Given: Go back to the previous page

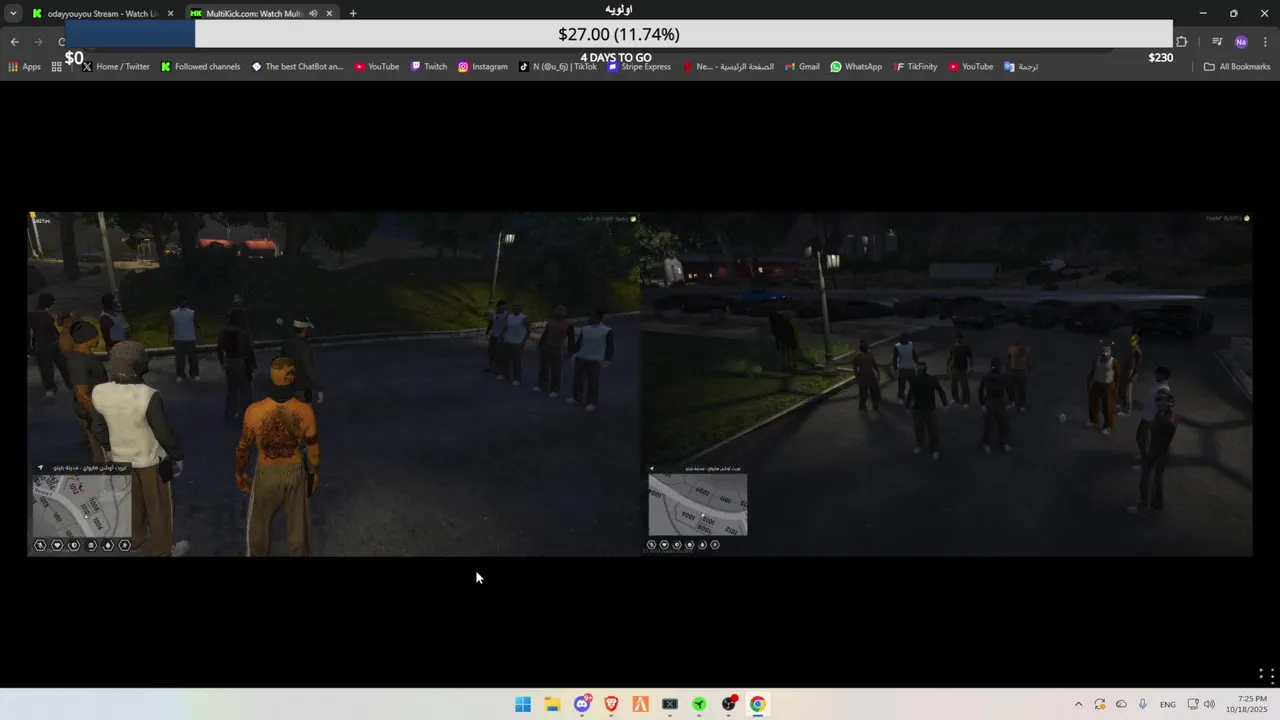Looking at the screenshot, I should pyautogui.click(x=14, y=42).
